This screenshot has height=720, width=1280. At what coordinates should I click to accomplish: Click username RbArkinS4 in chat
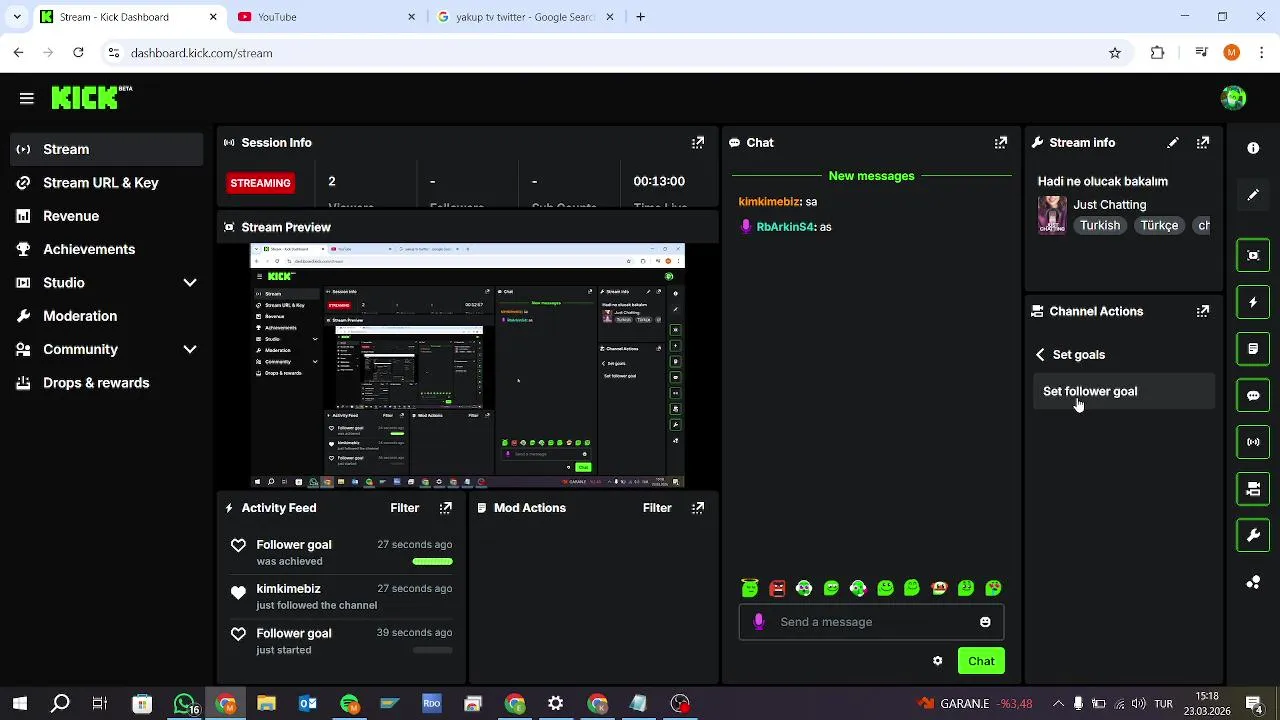tap(785, 227)
